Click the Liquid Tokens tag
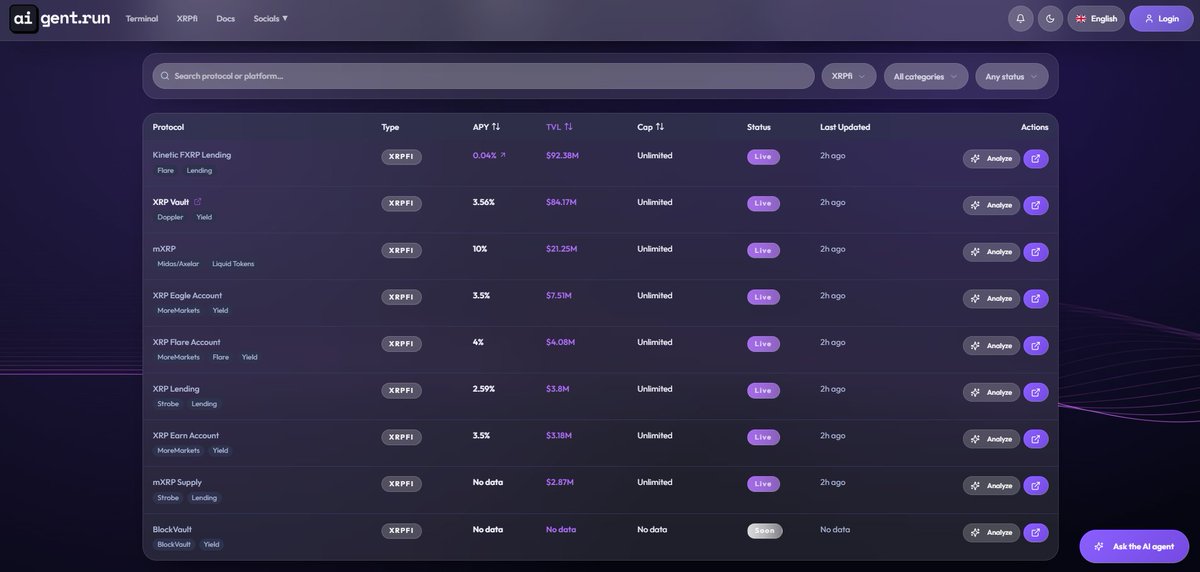1200x572 pixels. pos(233,264)
